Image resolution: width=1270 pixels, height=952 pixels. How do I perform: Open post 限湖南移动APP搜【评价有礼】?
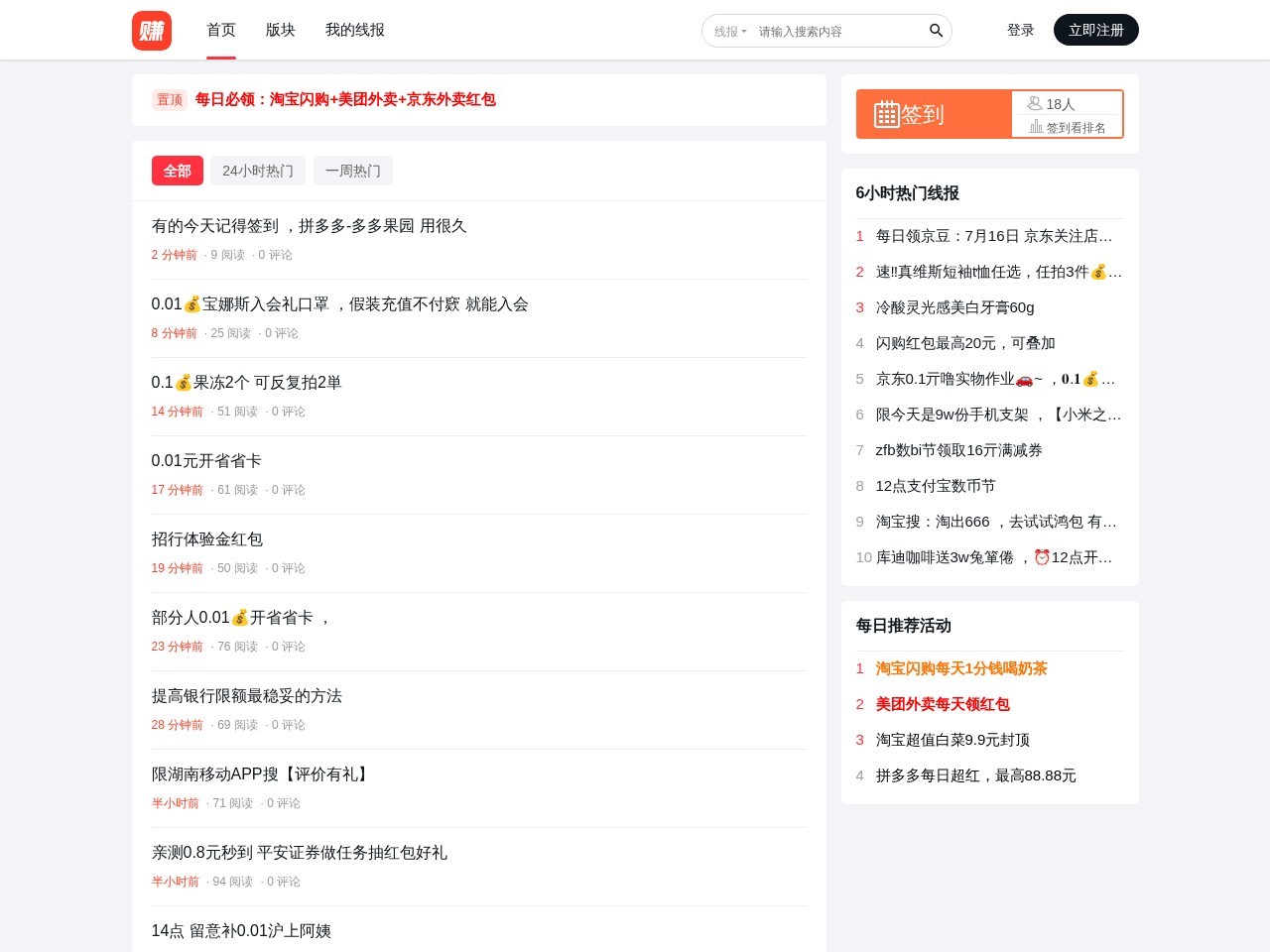pos(262,774)
